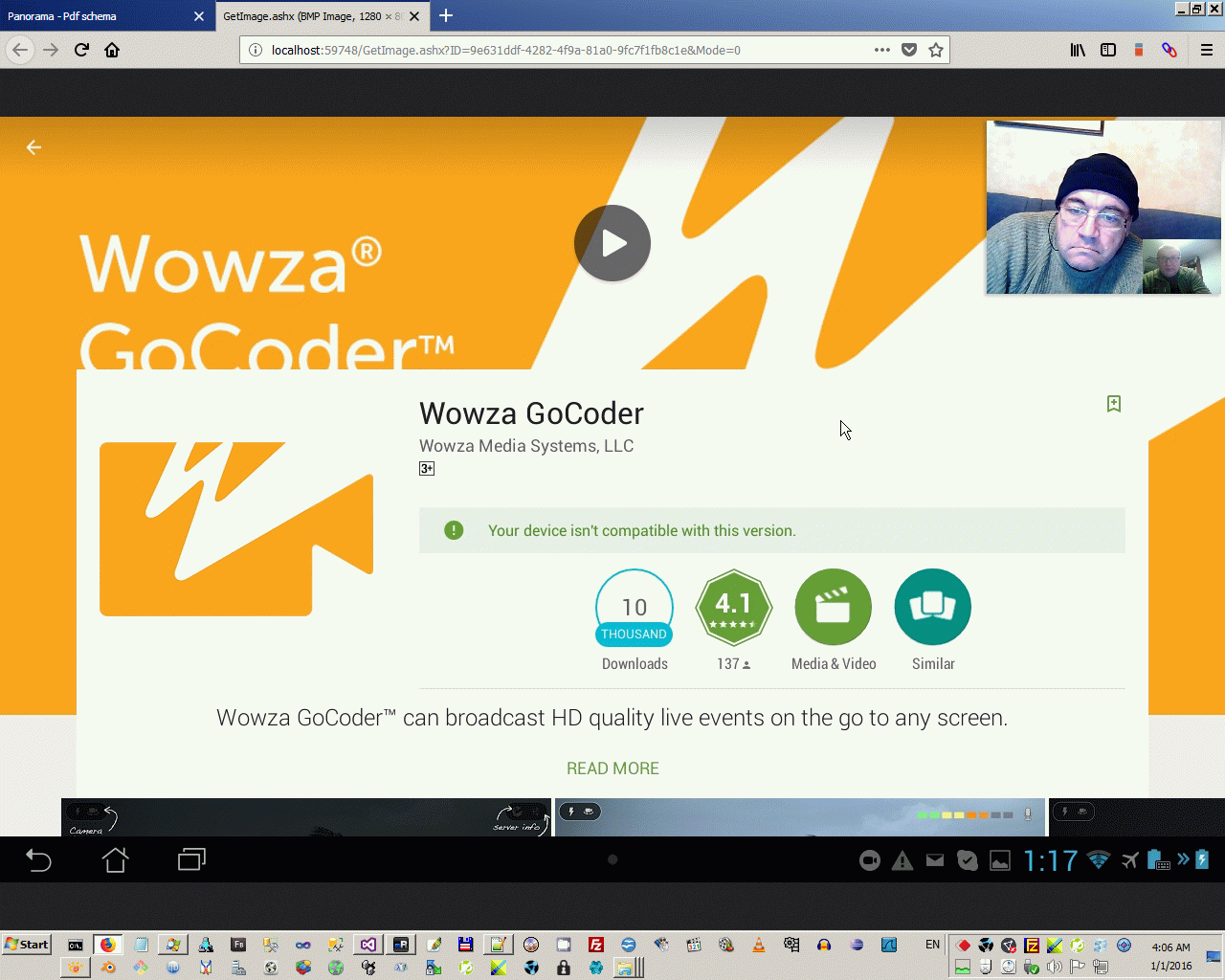The height and width of the screenshot is (980, 1225).
Task: Launch FileZilla from the taskbar
Action: pyautogui.click(x=596, y=945)
